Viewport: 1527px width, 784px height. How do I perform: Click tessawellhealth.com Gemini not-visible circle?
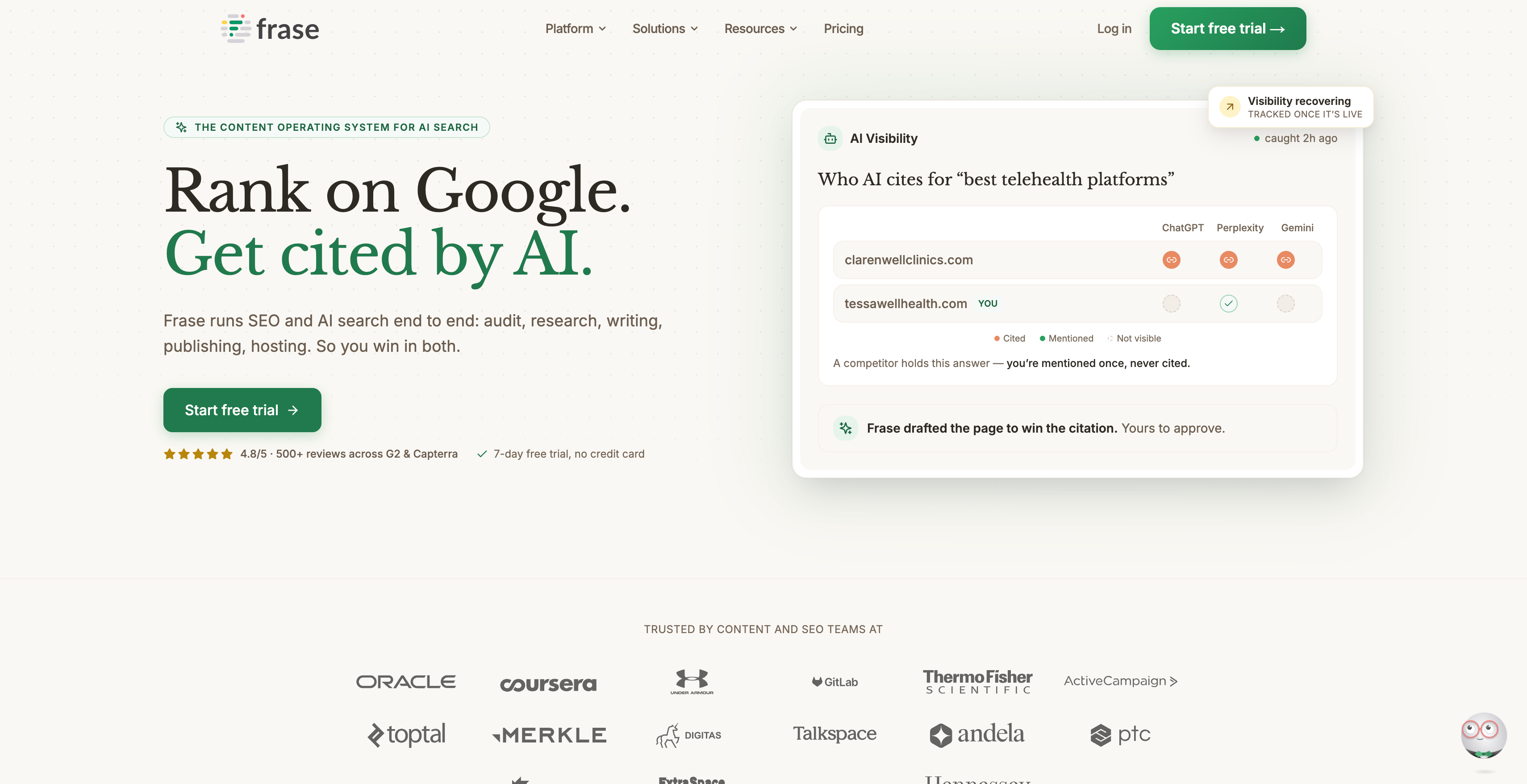tap(1286, 304)
